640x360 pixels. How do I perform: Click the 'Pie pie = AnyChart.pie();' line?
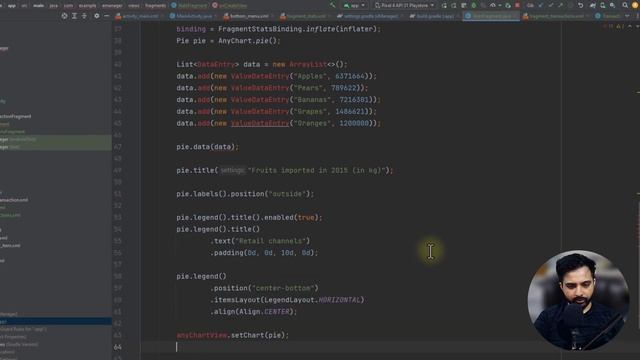point(229,41)
